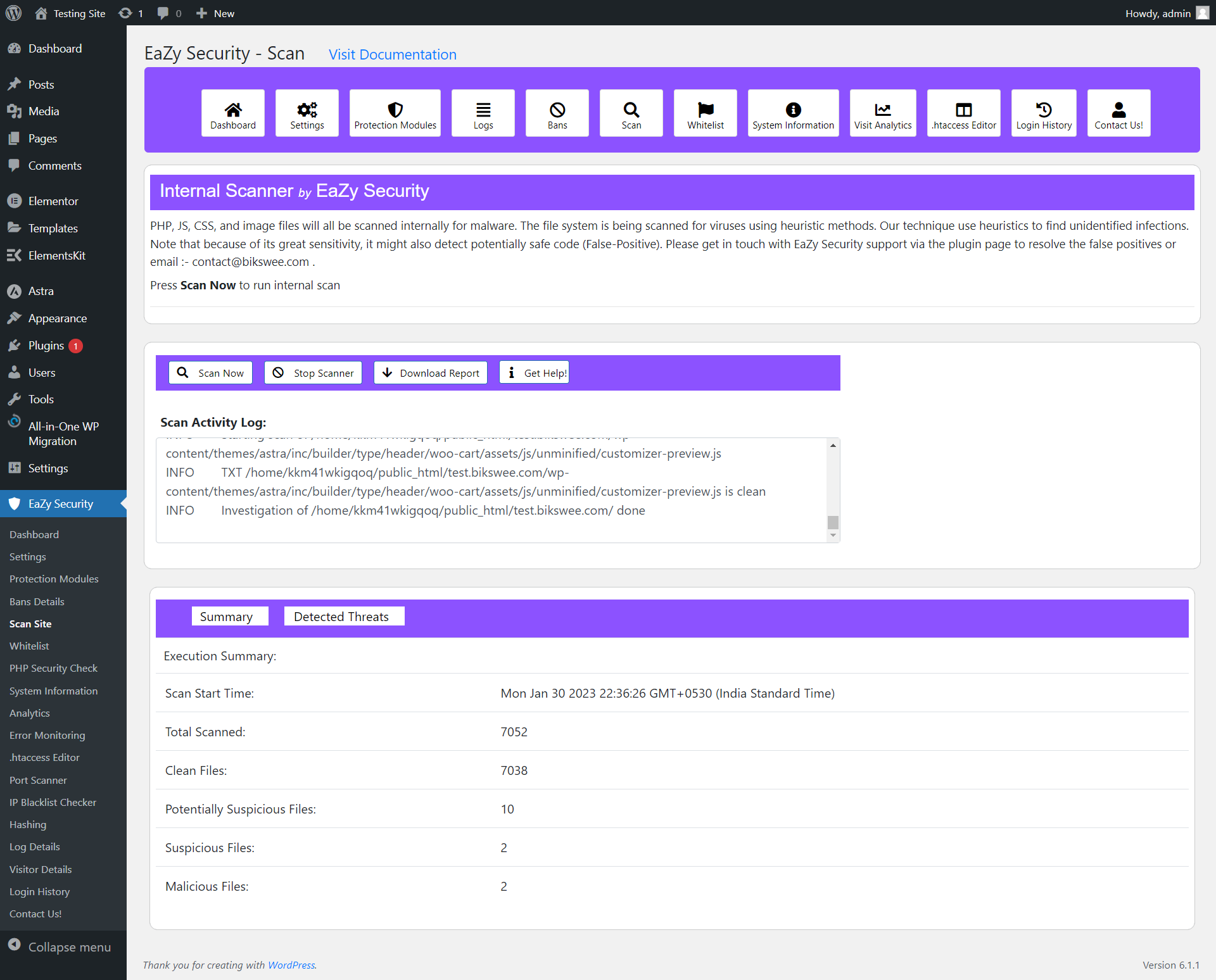This screenshot has width=1216, height=980.
Task: Open the .htaccess Editor tile
Action: click(964, 113)
